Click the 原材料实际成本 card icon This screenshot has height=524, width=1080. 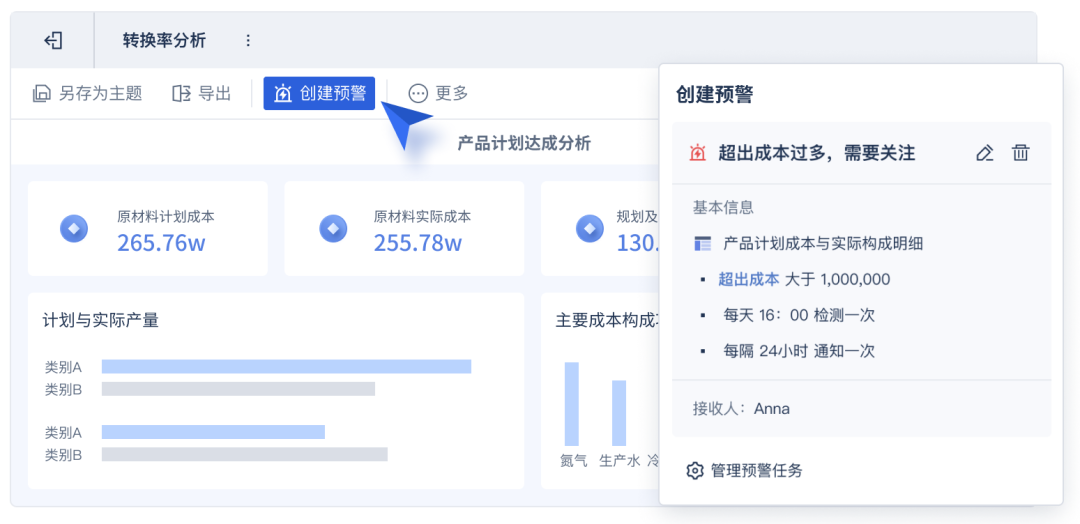333,228
